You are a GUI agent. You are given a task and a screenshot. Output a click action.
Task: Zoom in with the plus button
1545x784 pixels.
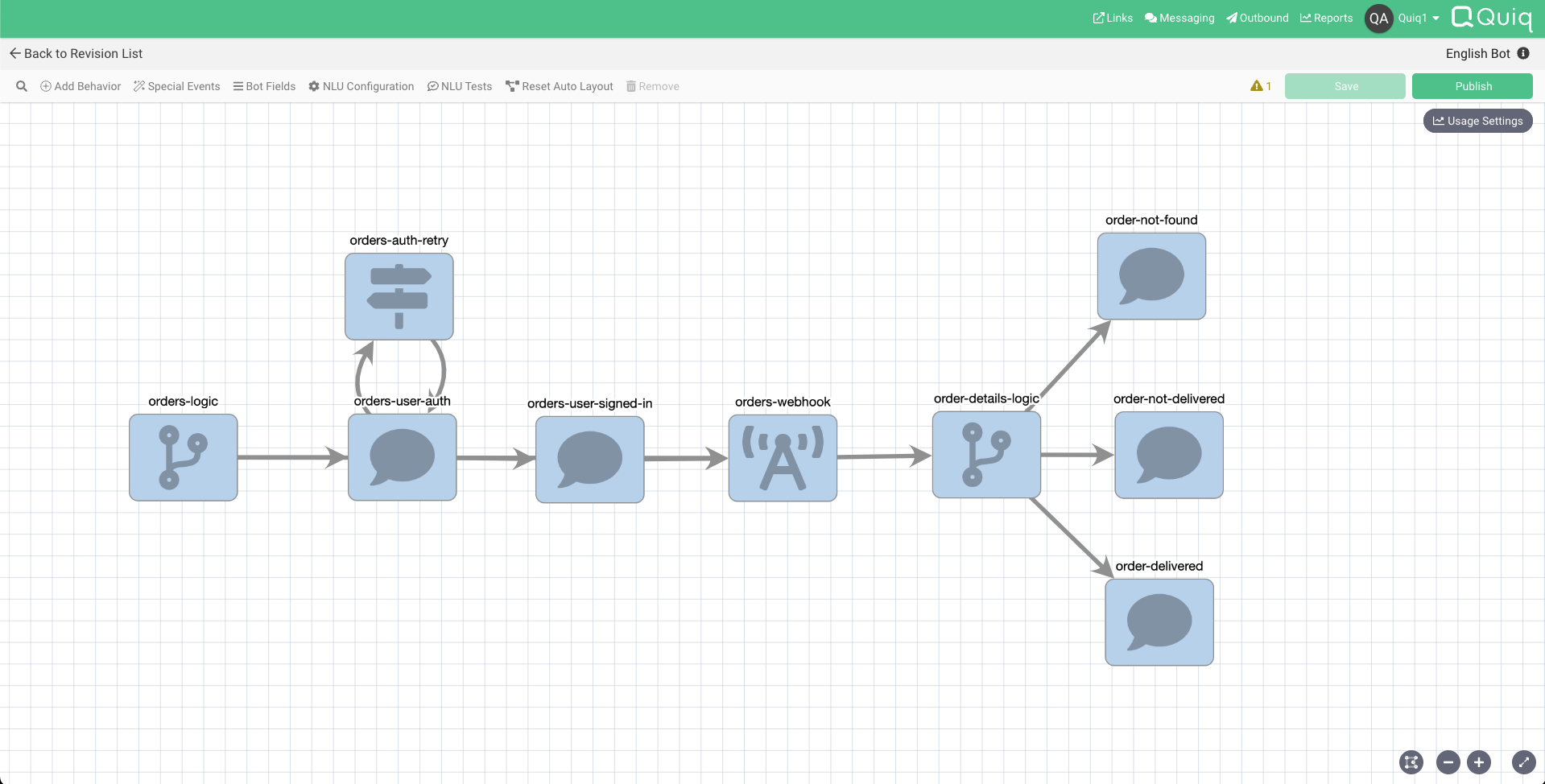point(1479,761)
